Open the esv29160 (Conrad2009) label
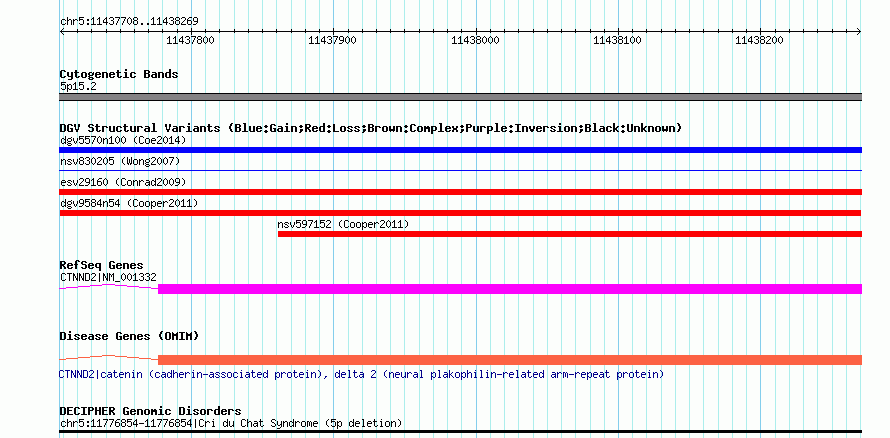 [123, 182]
